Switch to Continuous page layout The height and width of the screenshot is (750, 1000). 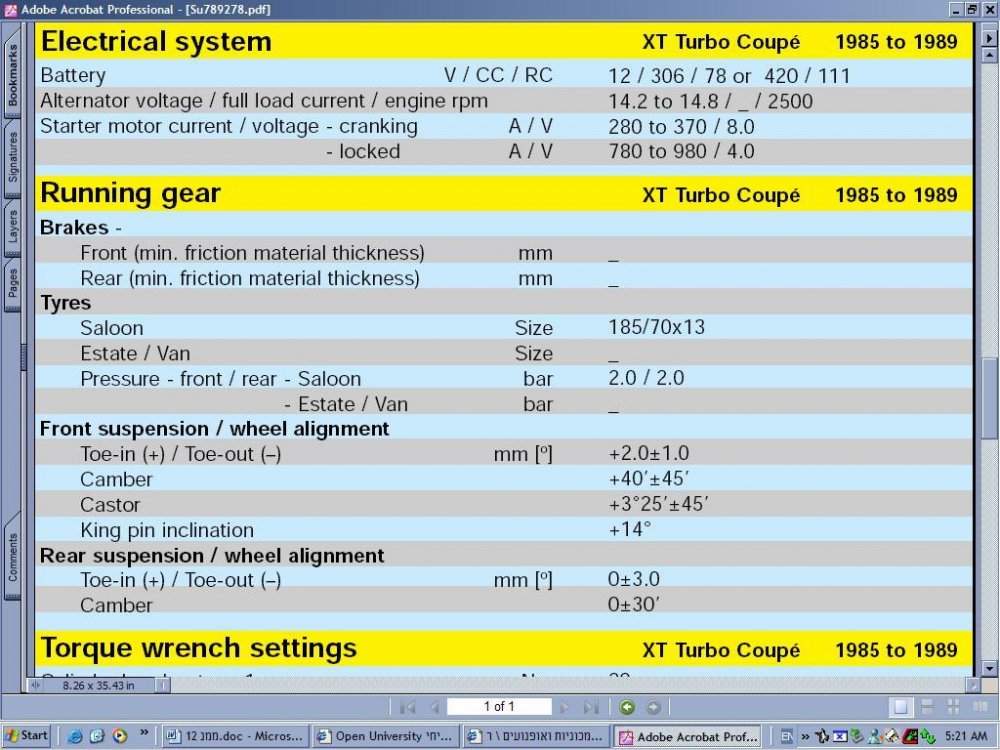[x=927, y=707]
